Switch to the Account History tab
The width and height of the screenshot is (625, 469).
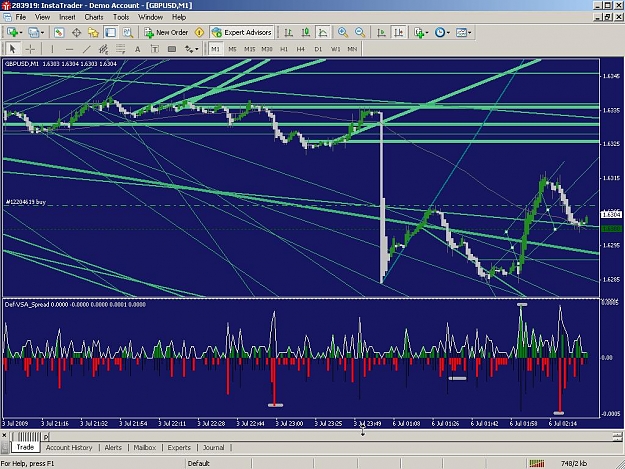pos(69,447)
